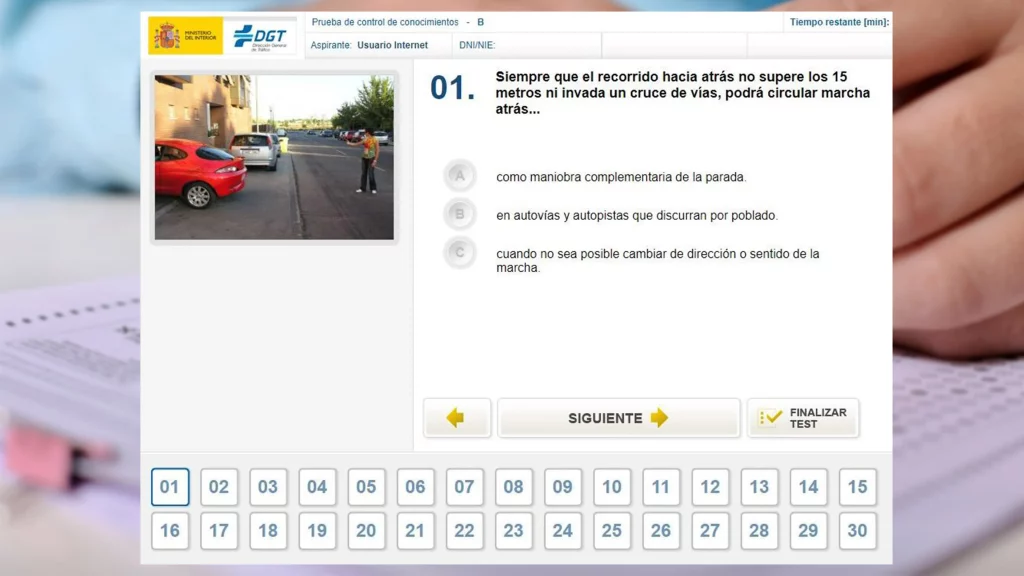
Task: Click answer text about 'autovías y autopistas'
Action: pyautogui.click(x=636, y=215)
